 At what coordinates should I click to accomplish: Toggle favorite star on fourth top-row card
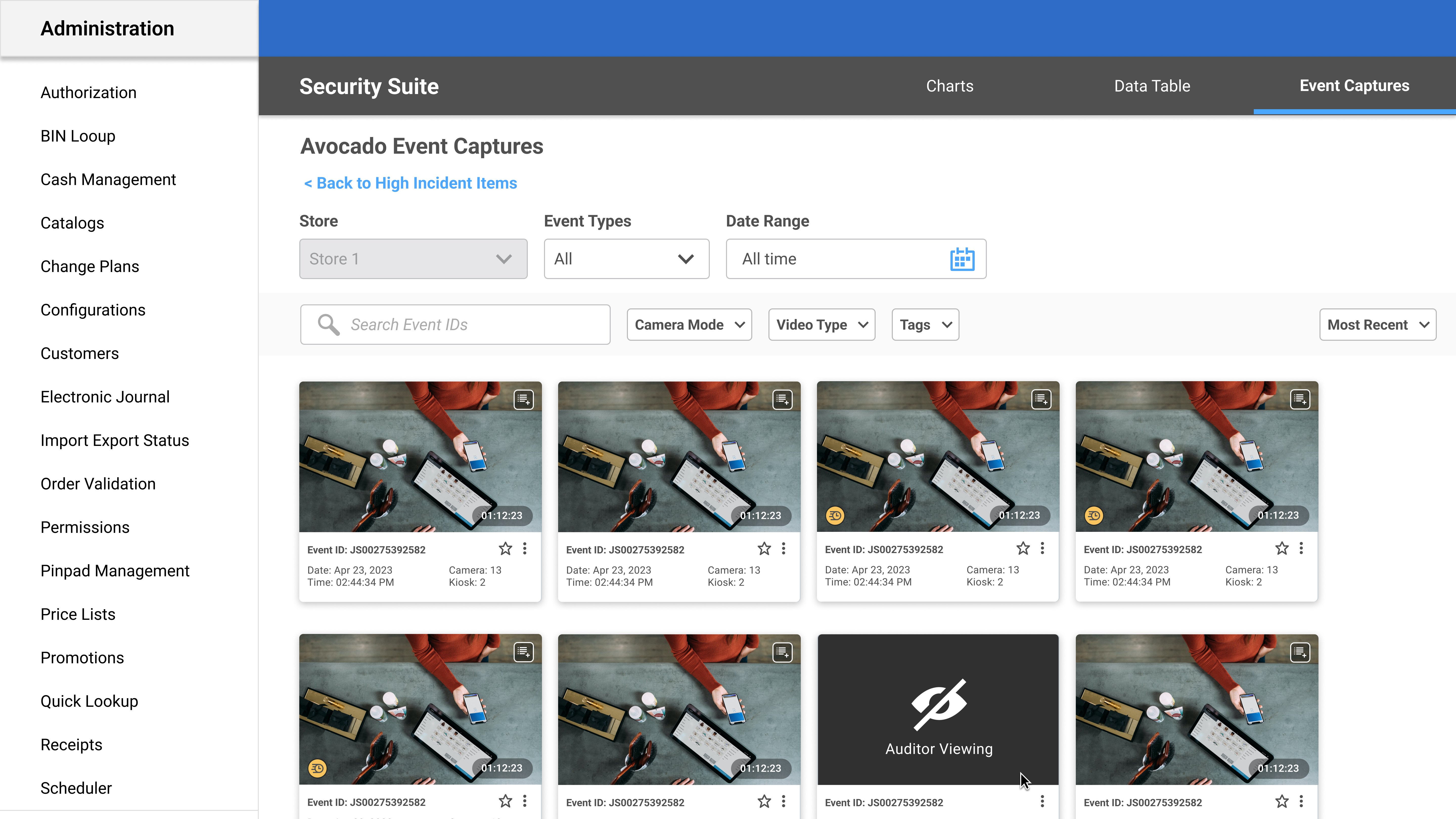(x=1282, y=548)
